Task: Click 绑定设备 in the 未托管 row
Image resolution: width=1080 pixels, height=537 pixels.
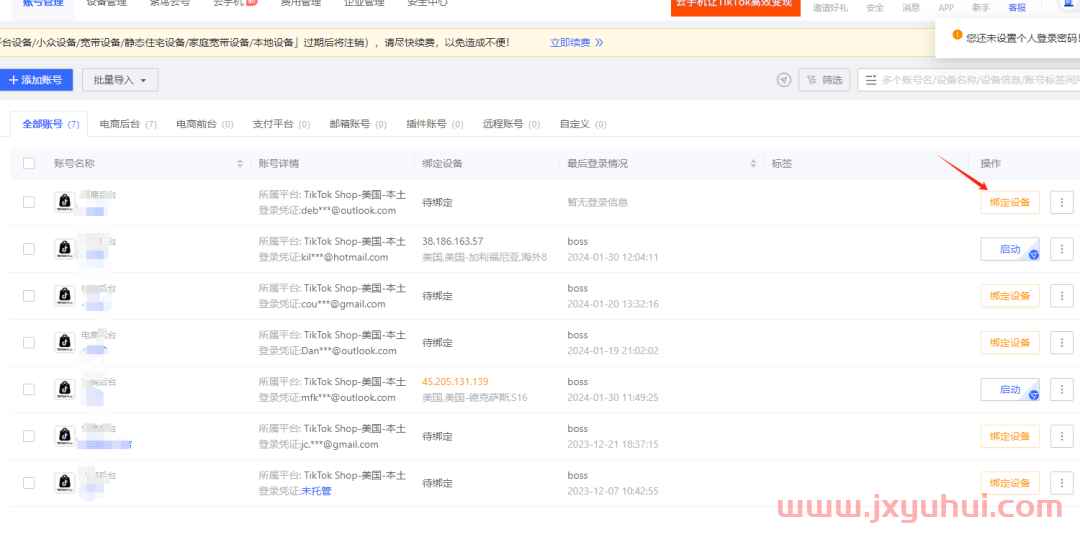Action: coord(1010,483)
